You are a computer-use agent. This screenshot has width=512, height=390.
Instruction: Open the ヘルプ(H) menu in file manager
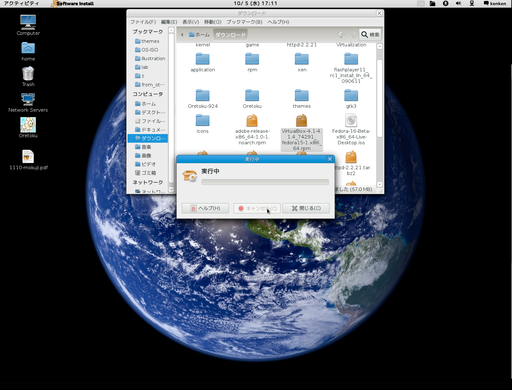pos(278,22)
